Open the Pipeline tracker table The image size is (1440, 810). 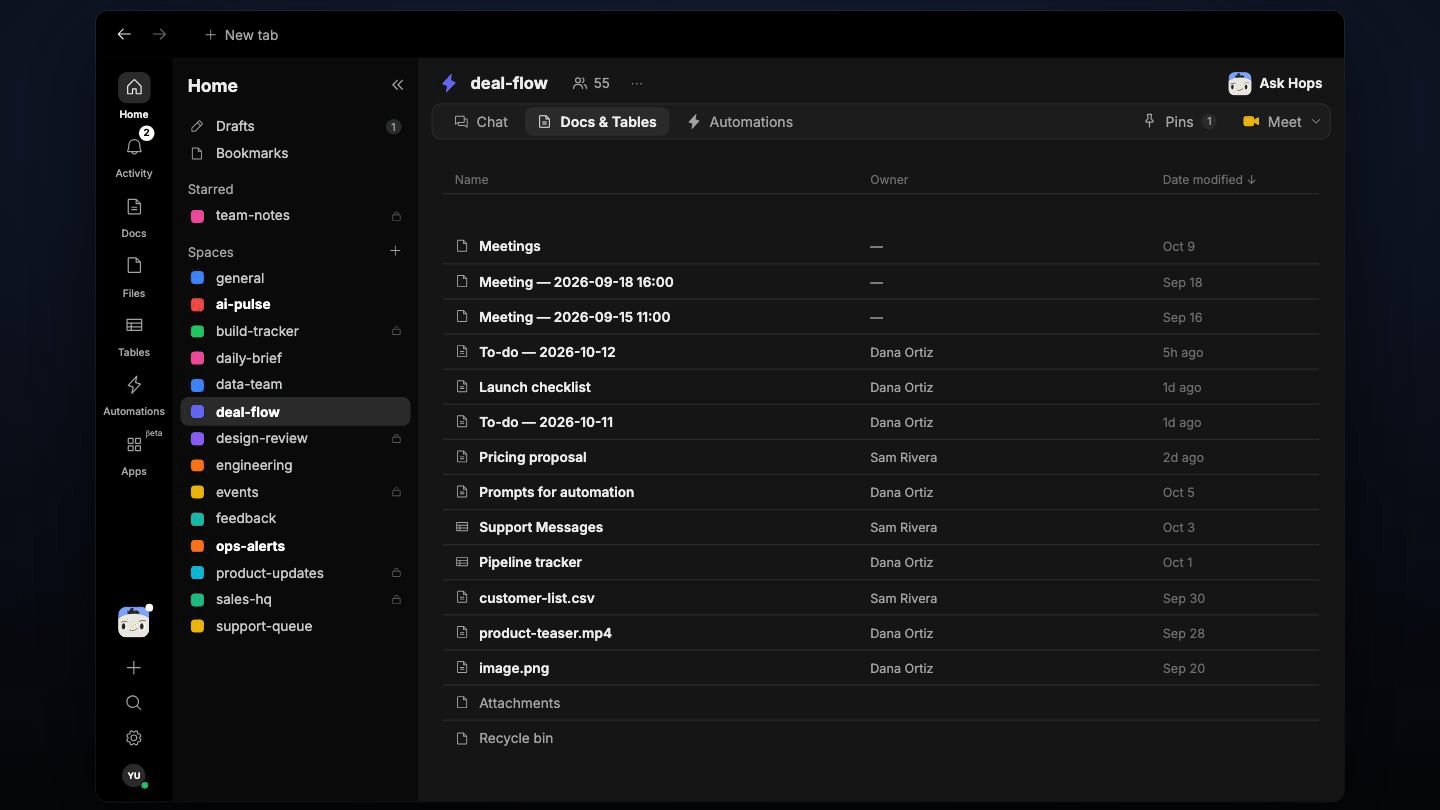(x=881, y=562)
